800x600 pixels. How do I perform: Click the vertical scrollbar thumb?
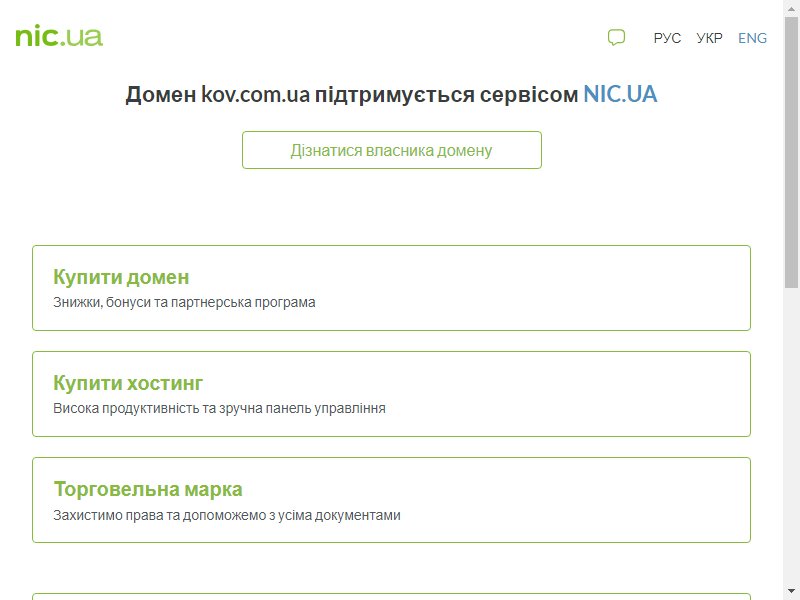pyautogui.click(x=791, y=152)
